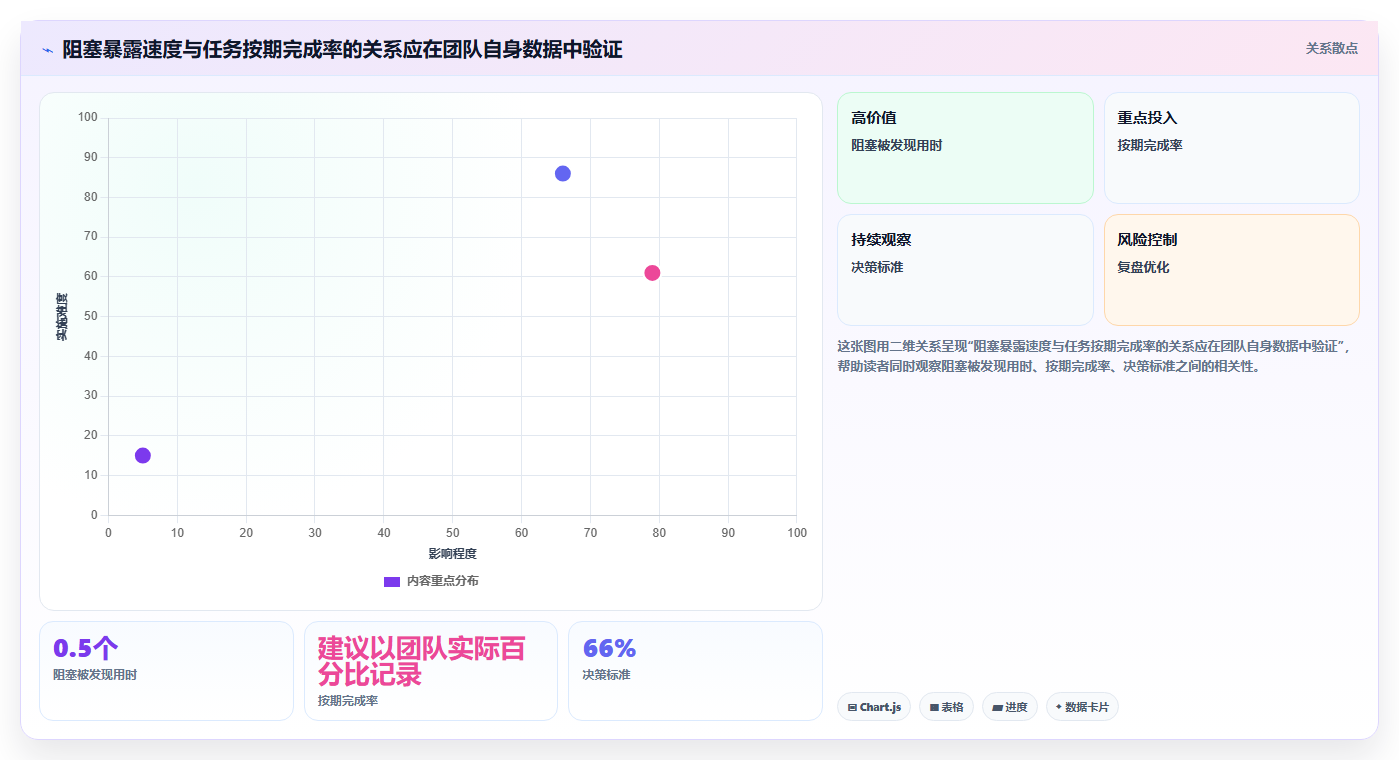Image resolution: width=1399 pixels, height=760 pixels.
Task: Select the pink data point near 61
Action: pyautogui.click(x=652, y=273)
